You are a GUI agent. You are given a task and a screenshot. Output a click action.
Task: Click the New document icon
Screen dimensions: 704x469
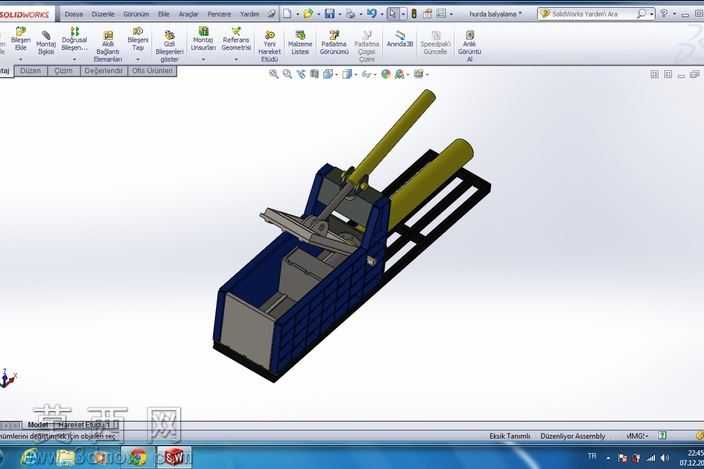click(287, 14)
